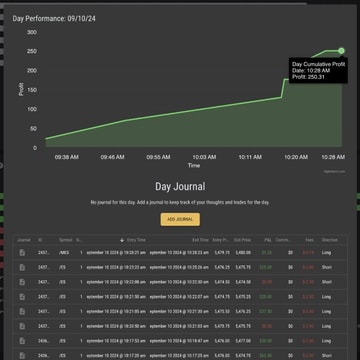This screenshot has width=360, height=360.
Task: Sort table by Exit Price column header
Action: point(242,240)
